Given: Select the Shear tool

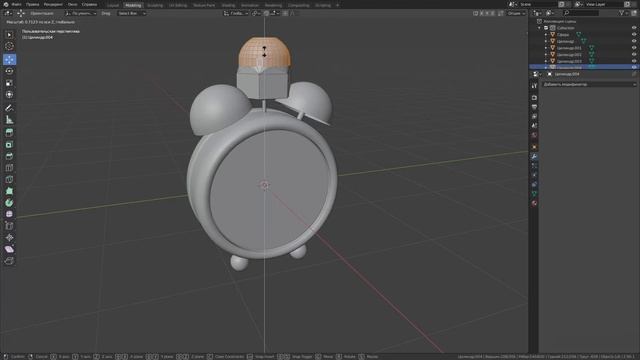Looking at the screenshot, I should point(9,249).
